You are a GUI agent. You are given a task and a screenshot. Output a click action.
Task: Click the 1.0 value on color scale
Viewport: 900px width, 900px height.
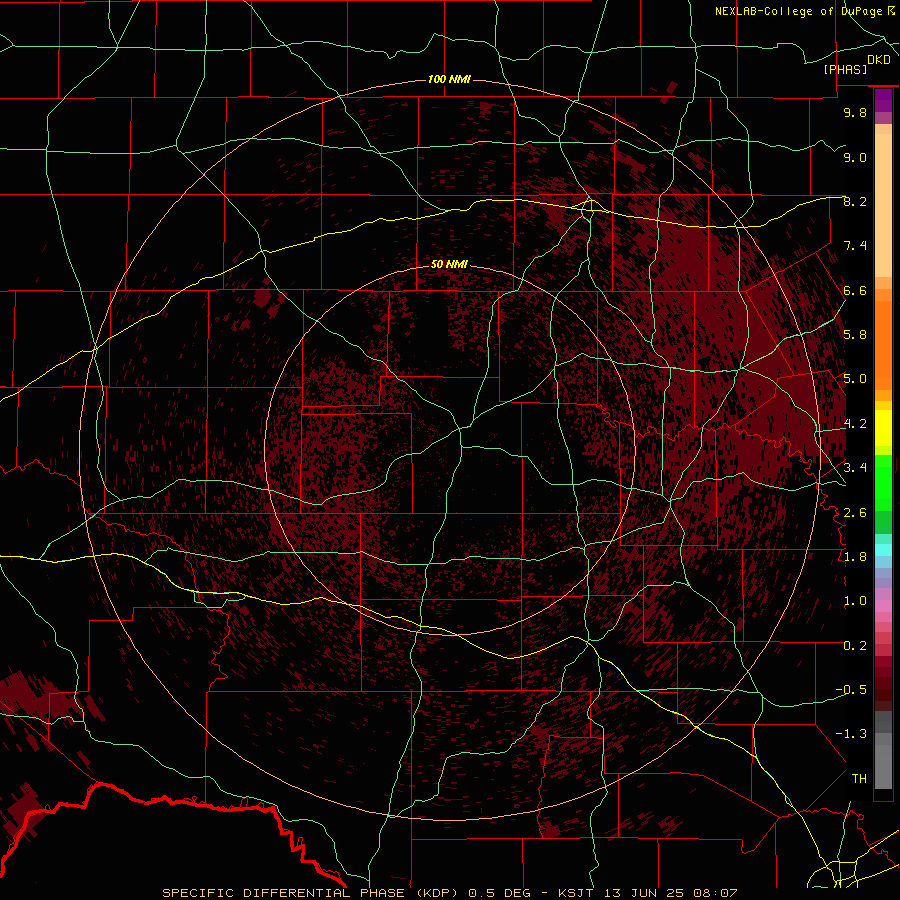(855, 601)
